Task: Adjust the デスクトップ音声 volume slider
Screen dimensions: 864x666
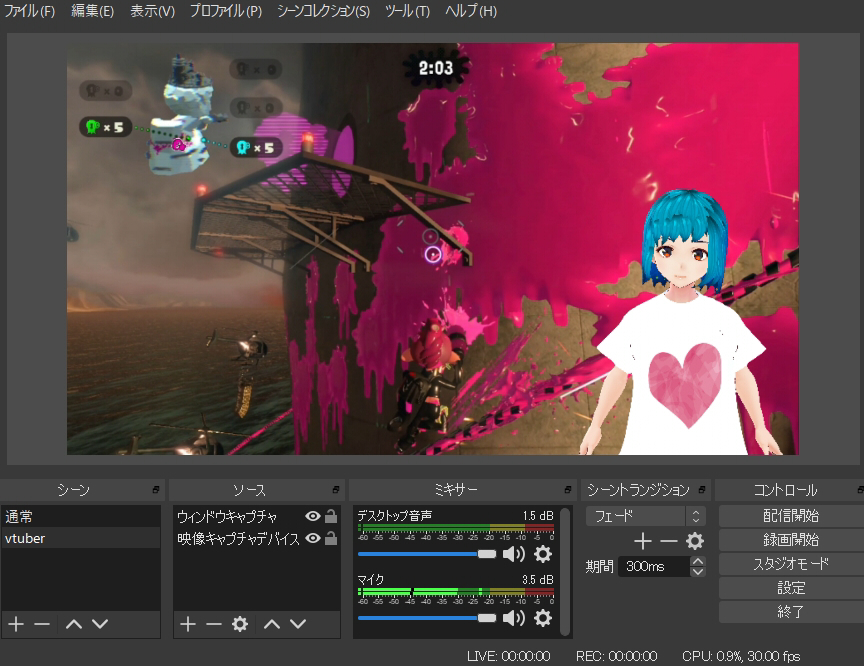Action: [x=427, y=554]
